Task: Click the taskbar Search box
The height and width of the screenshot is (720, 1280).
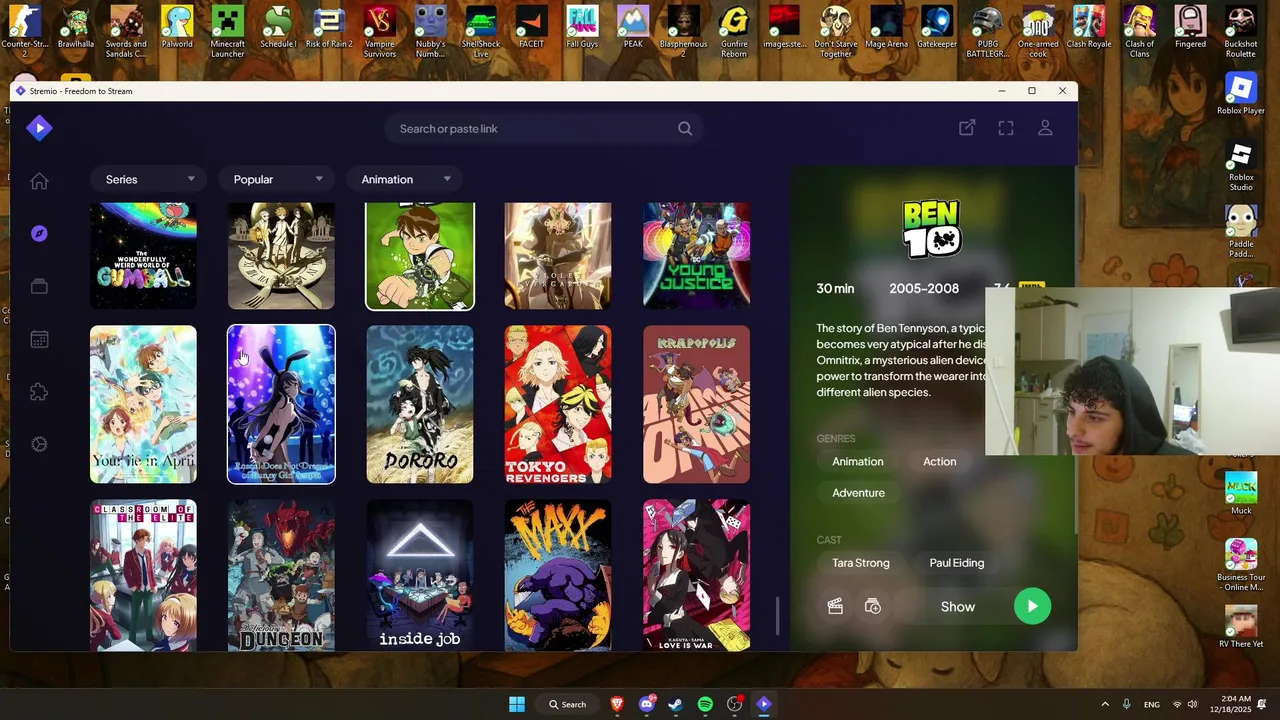Action: (x=567, y=704)
